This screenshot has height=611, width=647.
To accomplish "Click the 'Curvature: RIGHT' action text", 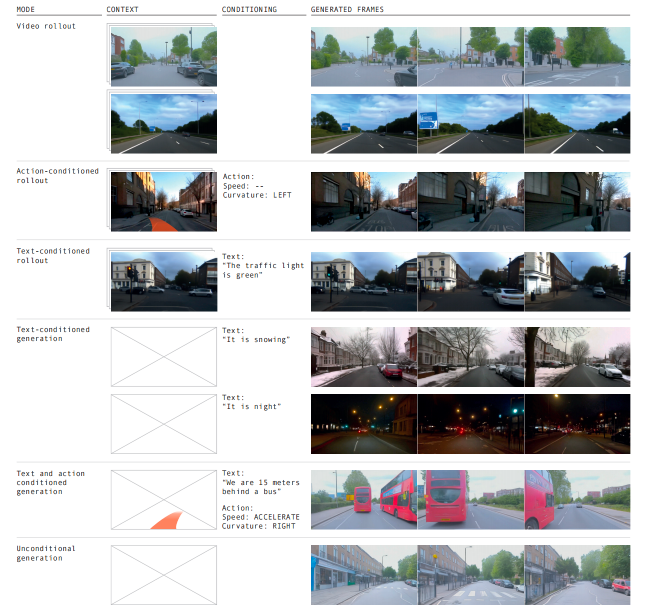I will point(259,526).
